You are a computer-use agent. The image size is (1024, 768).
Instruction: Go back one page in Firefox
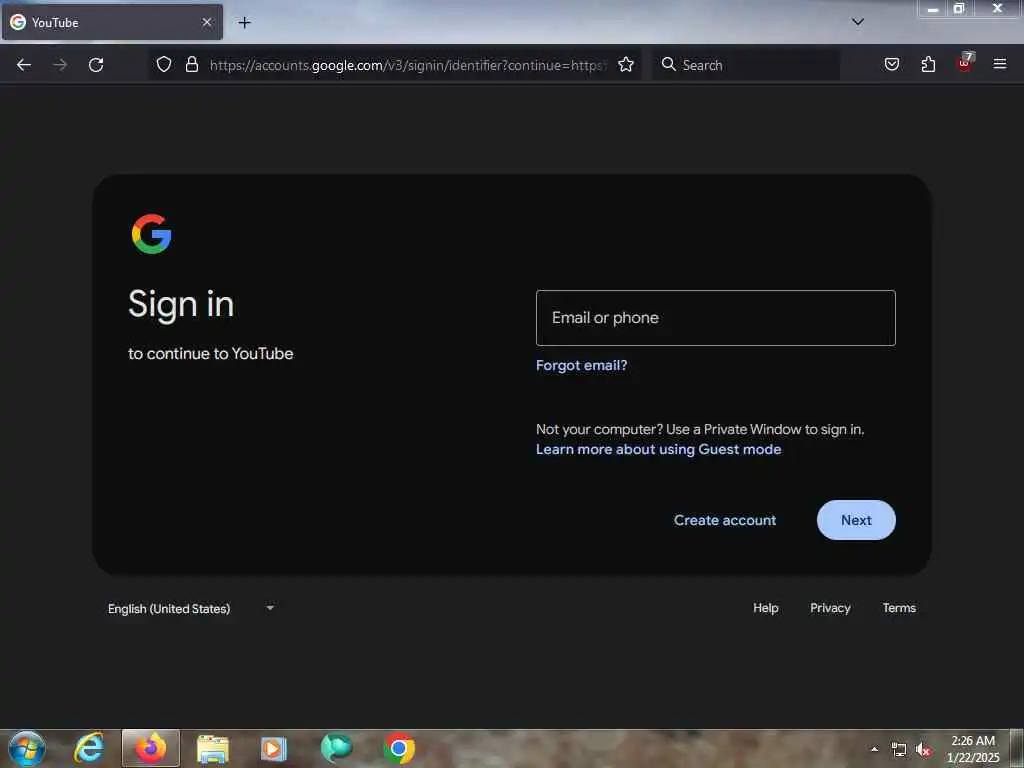24,65
